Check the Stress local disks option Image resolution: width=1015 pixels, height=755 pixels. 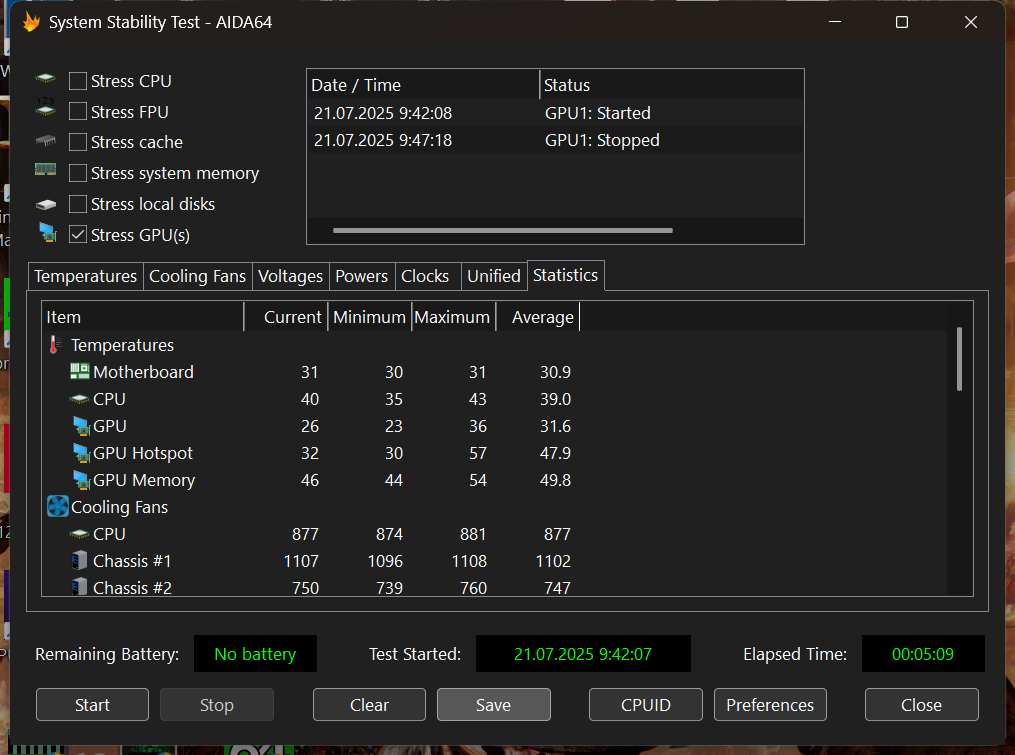click(x=78, y=204)
